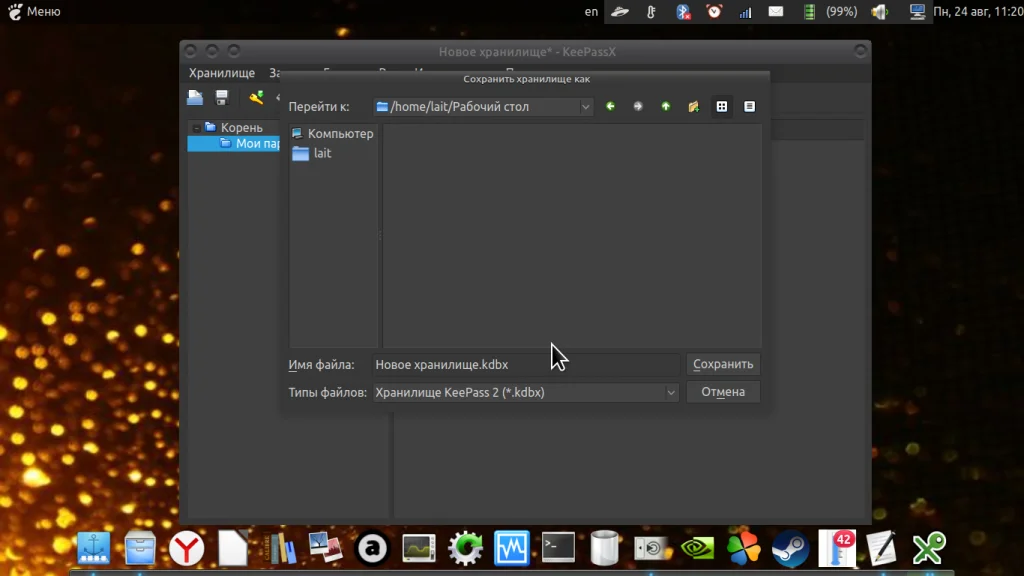Go forward with the grey right arrow
Image resolution: width=1024 pixels, height=576 pixels.
click(x=638, y=106)
